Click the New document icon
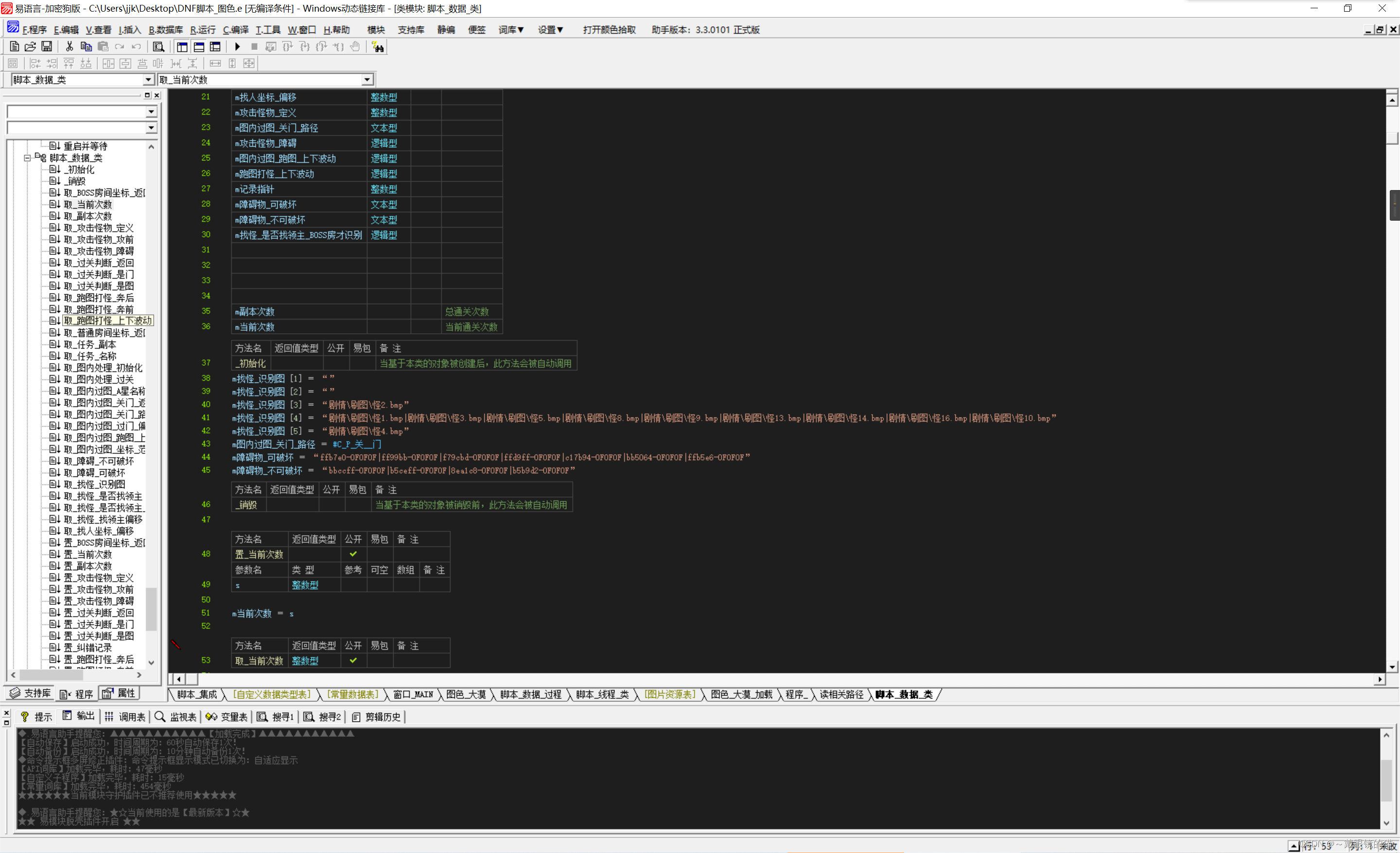Screen dimensions: 1400x853 tap(14, 47)
